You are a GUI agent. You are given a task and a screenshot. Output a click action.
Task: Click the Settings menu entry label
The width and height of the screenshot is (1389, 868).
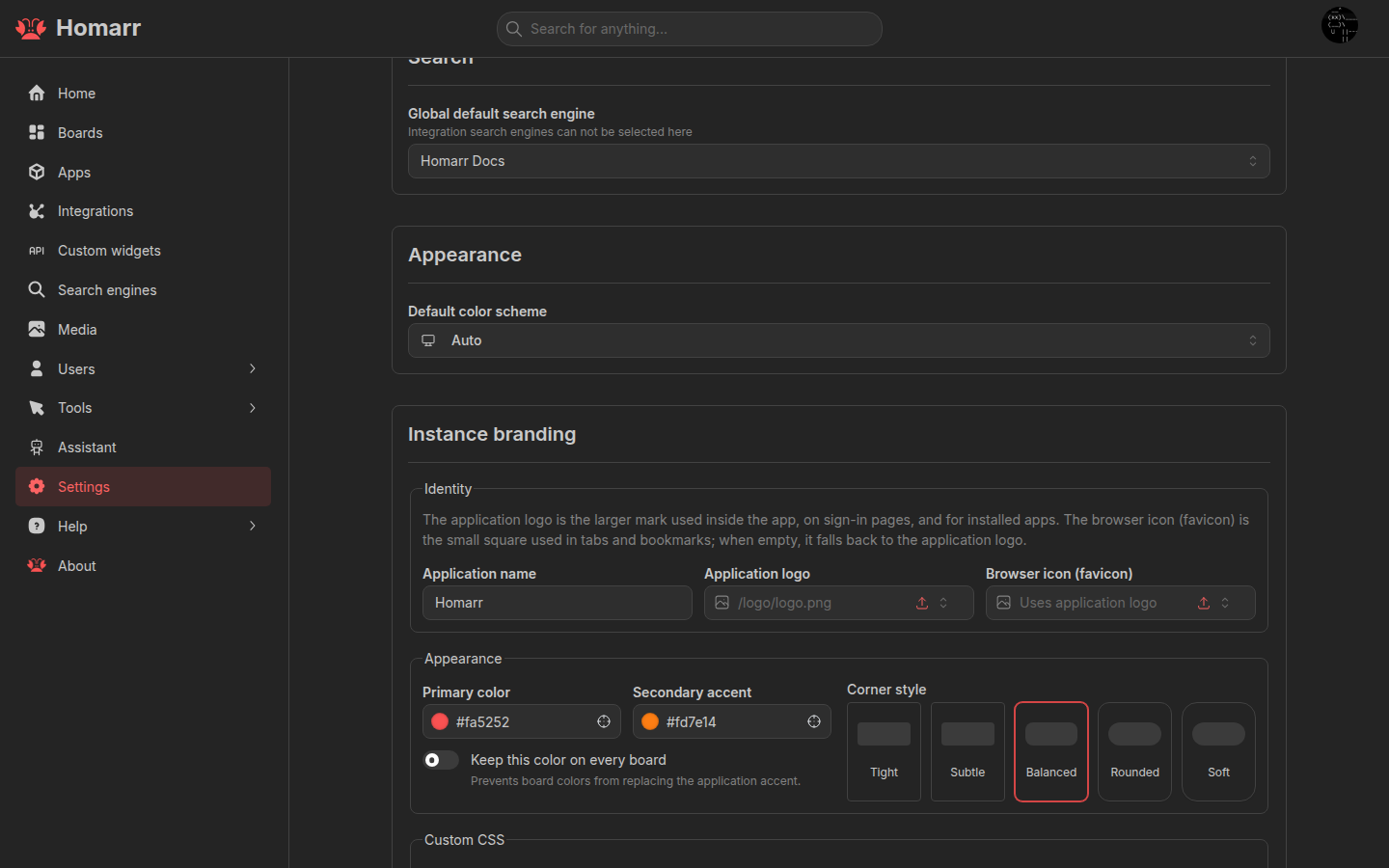pyautogui.click(x=84, y=487)
